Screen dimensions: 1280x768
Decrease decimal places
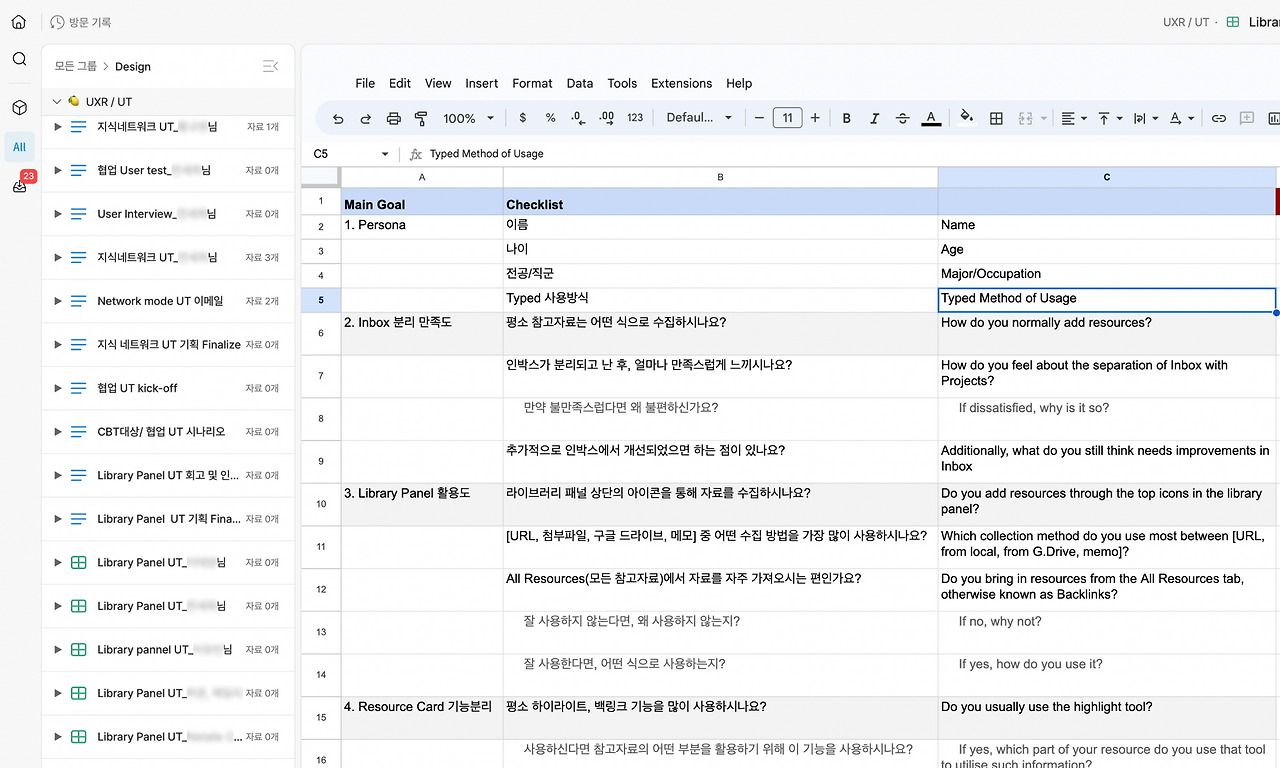coord(578,118)
